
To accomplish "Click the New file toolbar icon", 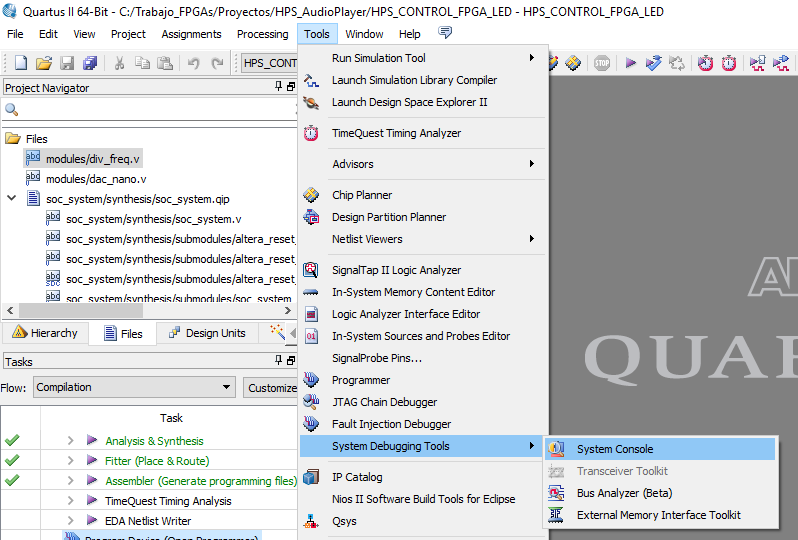I will click(21, 63).
